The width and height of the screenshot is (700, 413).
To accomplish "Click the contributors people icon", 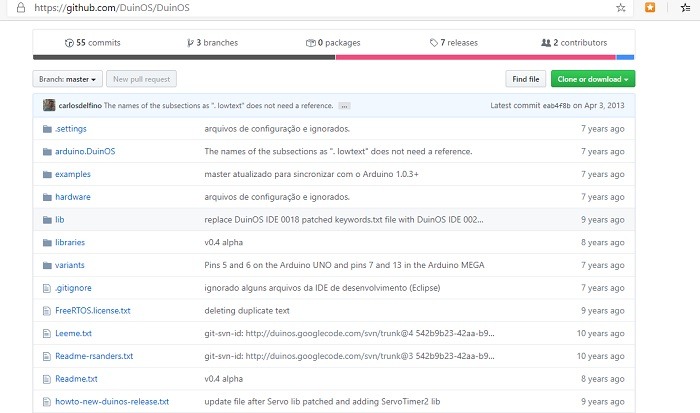I will 546,43.
